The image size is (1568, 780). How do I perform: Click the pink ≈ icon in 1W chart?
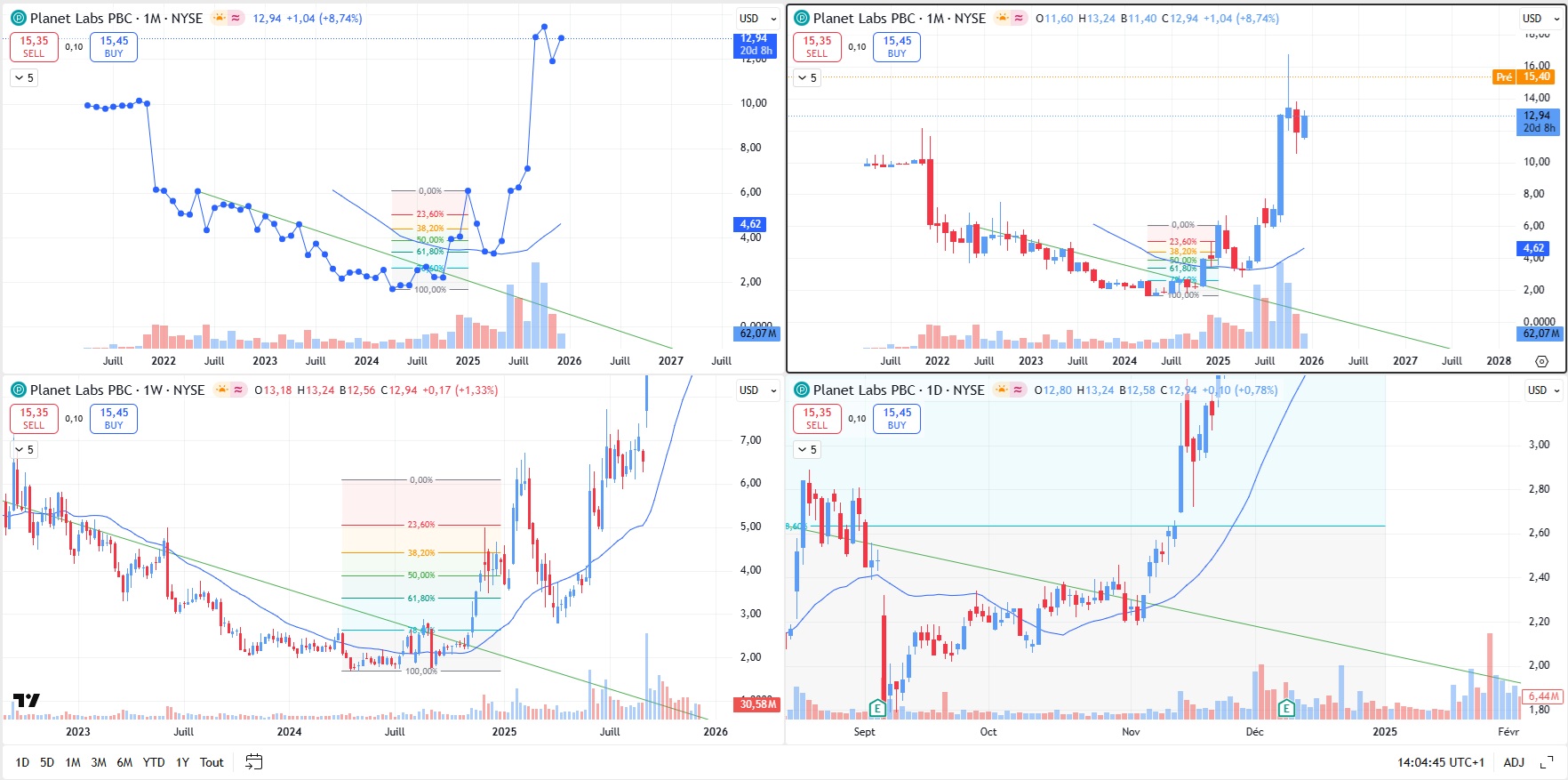[238, 390]
